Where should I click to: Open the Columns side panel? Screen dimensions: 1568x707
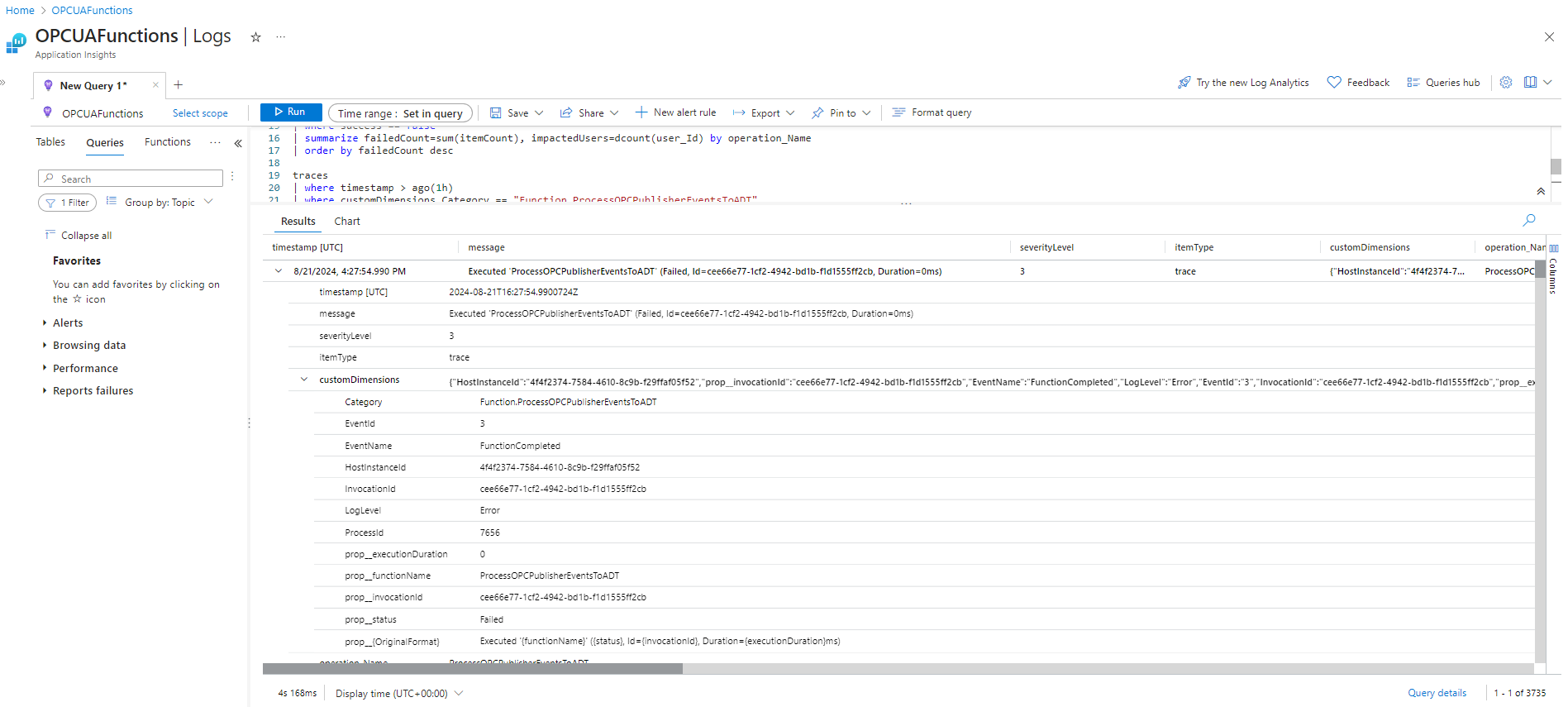point(1554,270)
